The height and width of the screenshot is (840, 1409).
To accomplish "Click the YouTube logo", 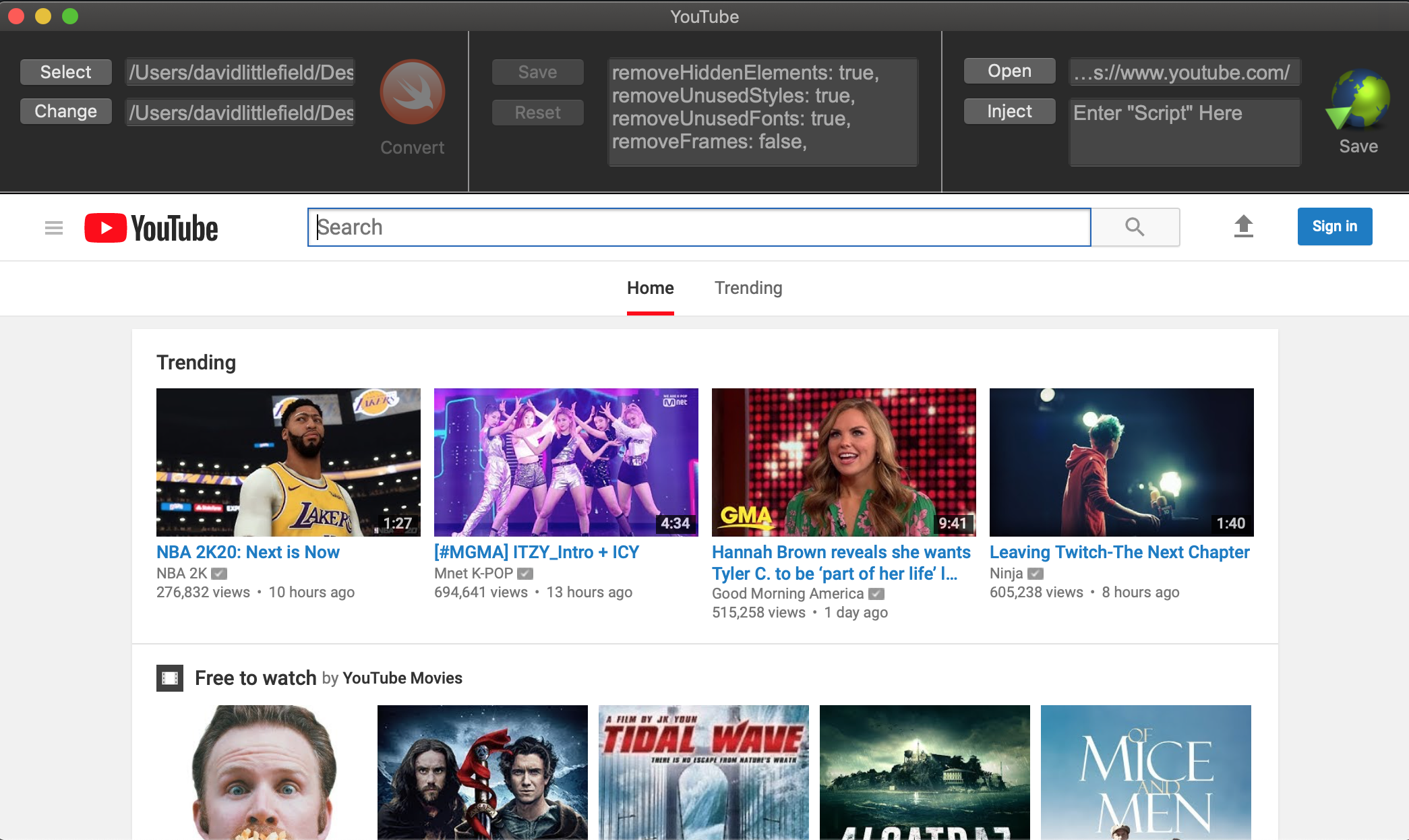I will 151,228.
